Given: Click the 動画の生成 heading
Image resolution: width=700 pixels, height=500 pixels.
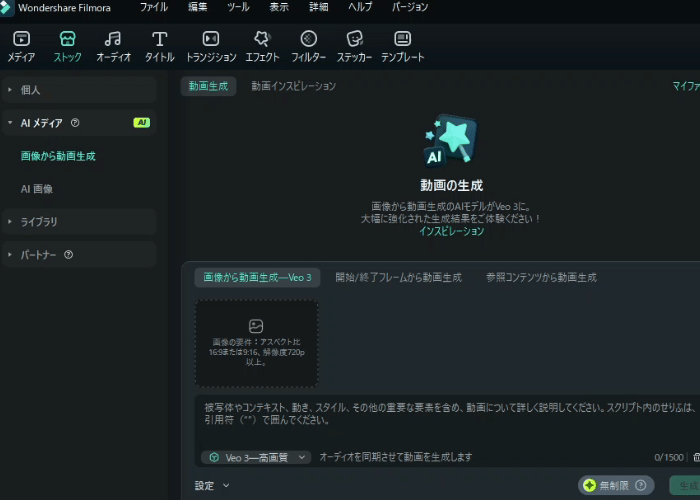Looking at the screenshot, I should pyautogui.click(x=451, y=185).
